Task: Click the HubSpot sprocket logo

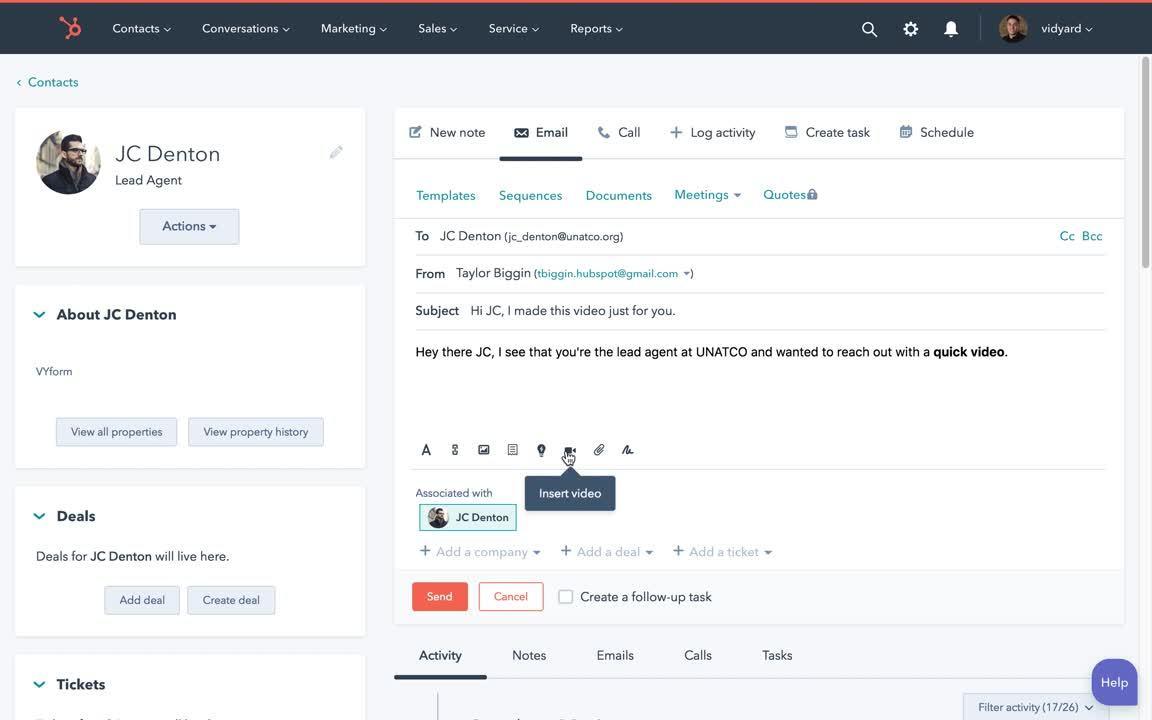Action: [x=70, y=28]
